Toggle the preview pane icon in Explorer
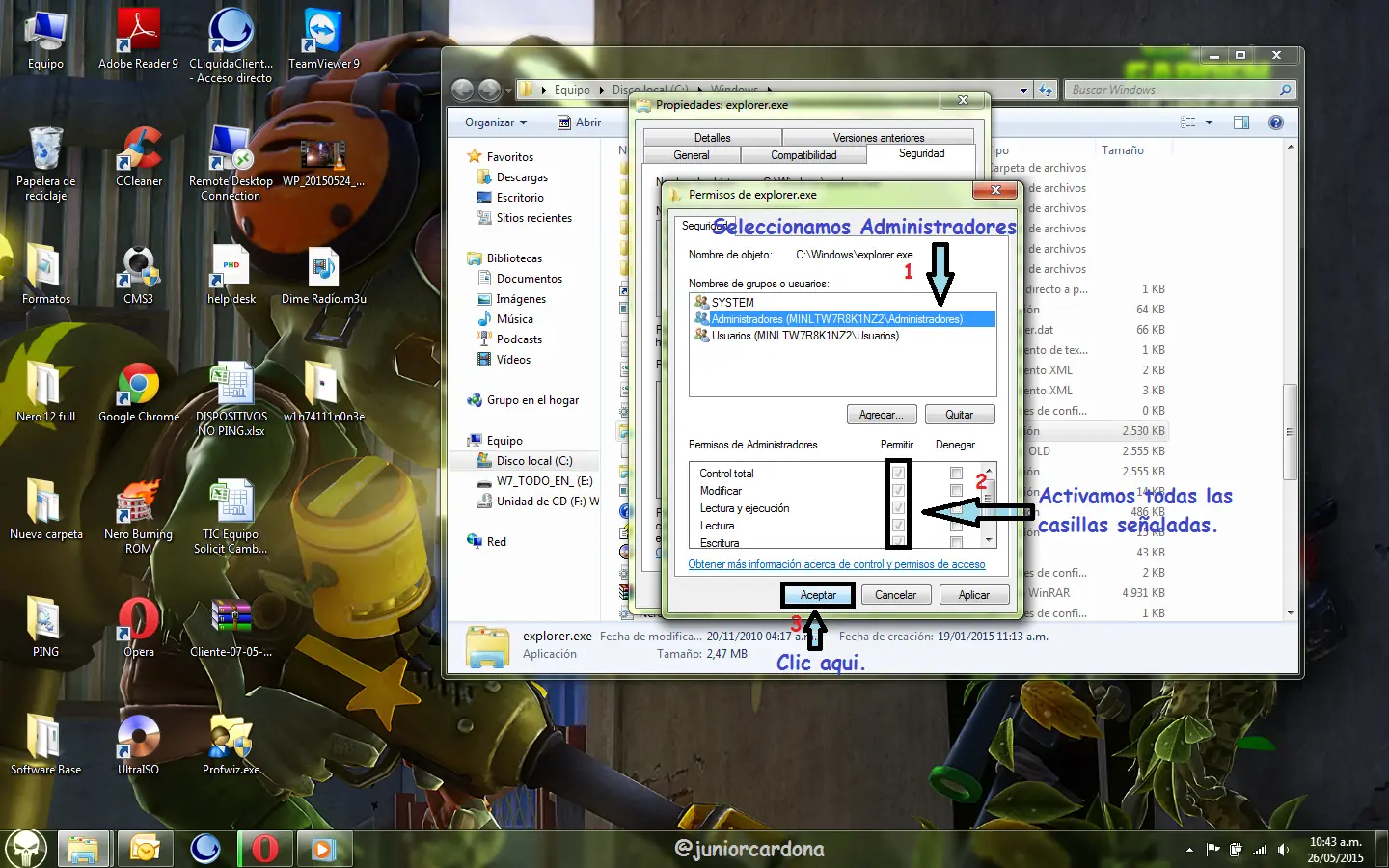Viewport: 1389px width, 868px height. 1241,122
